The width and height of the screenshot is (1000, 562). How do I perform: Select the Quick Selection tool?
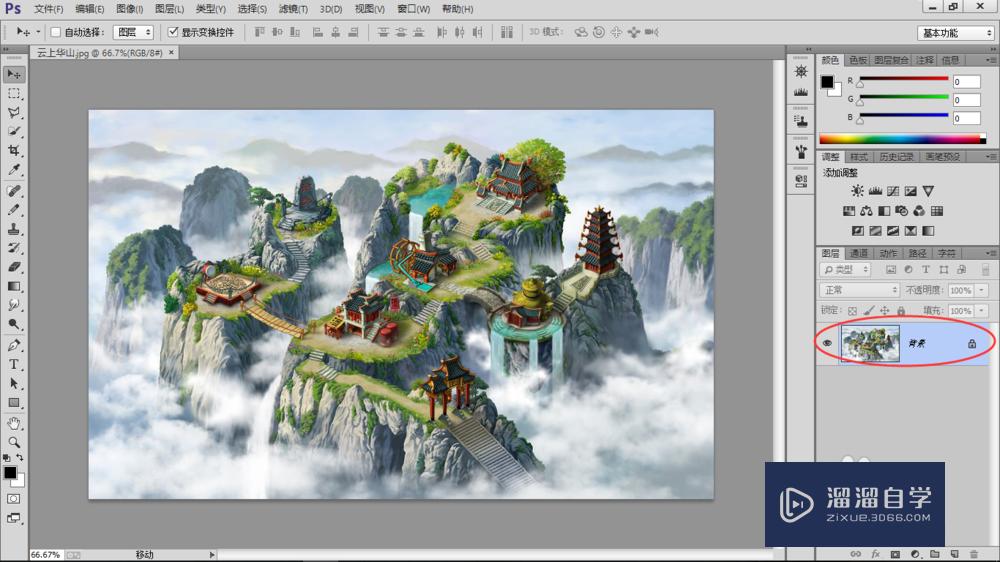(x=14, y=131)
